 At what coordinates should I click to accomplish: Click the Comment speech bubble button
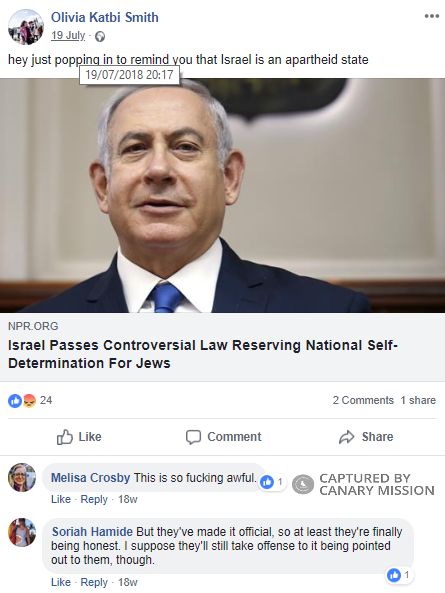(223, 437)
